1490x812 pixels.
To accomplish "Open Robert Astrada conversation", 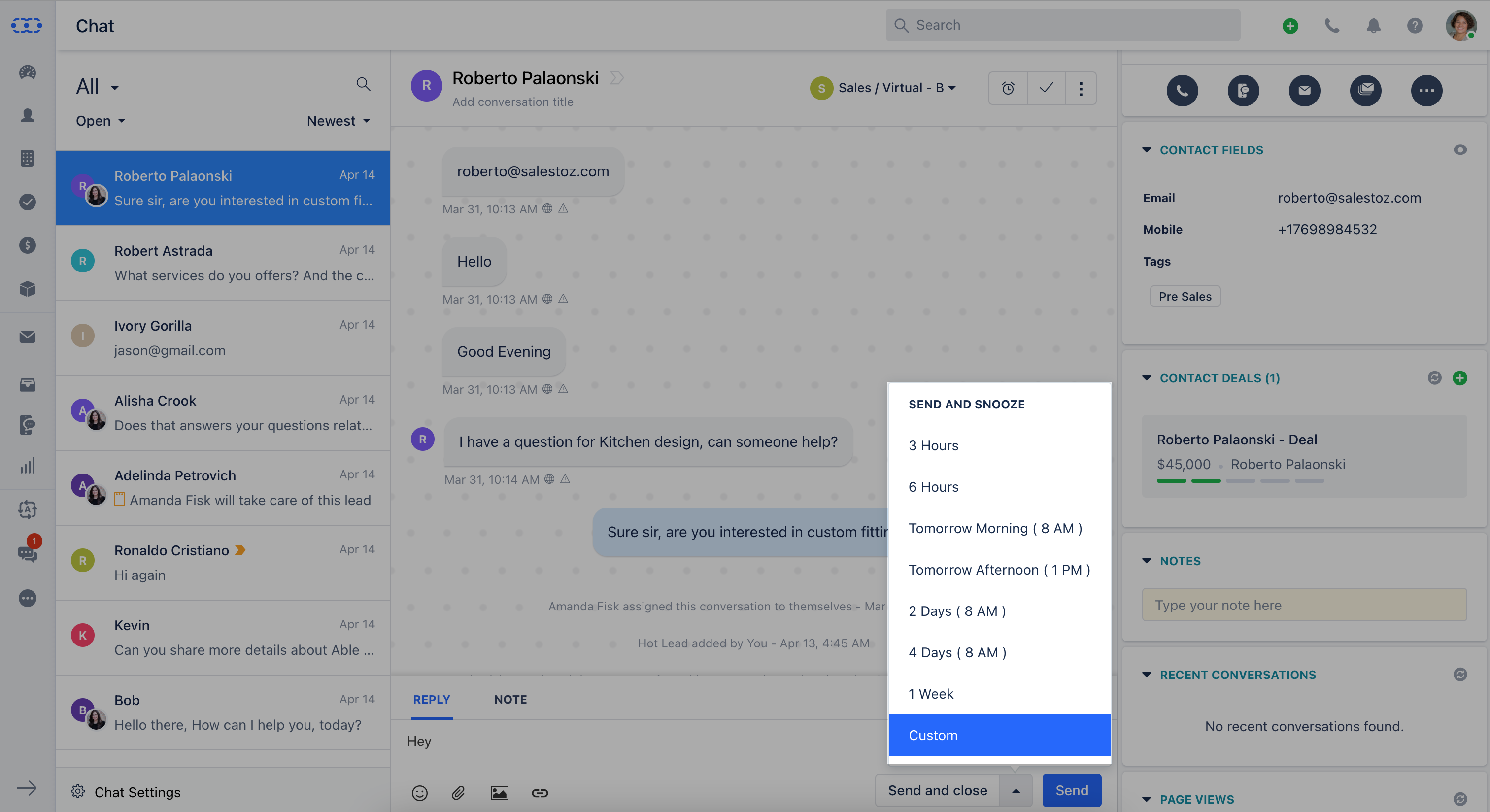I will point(223,263).
